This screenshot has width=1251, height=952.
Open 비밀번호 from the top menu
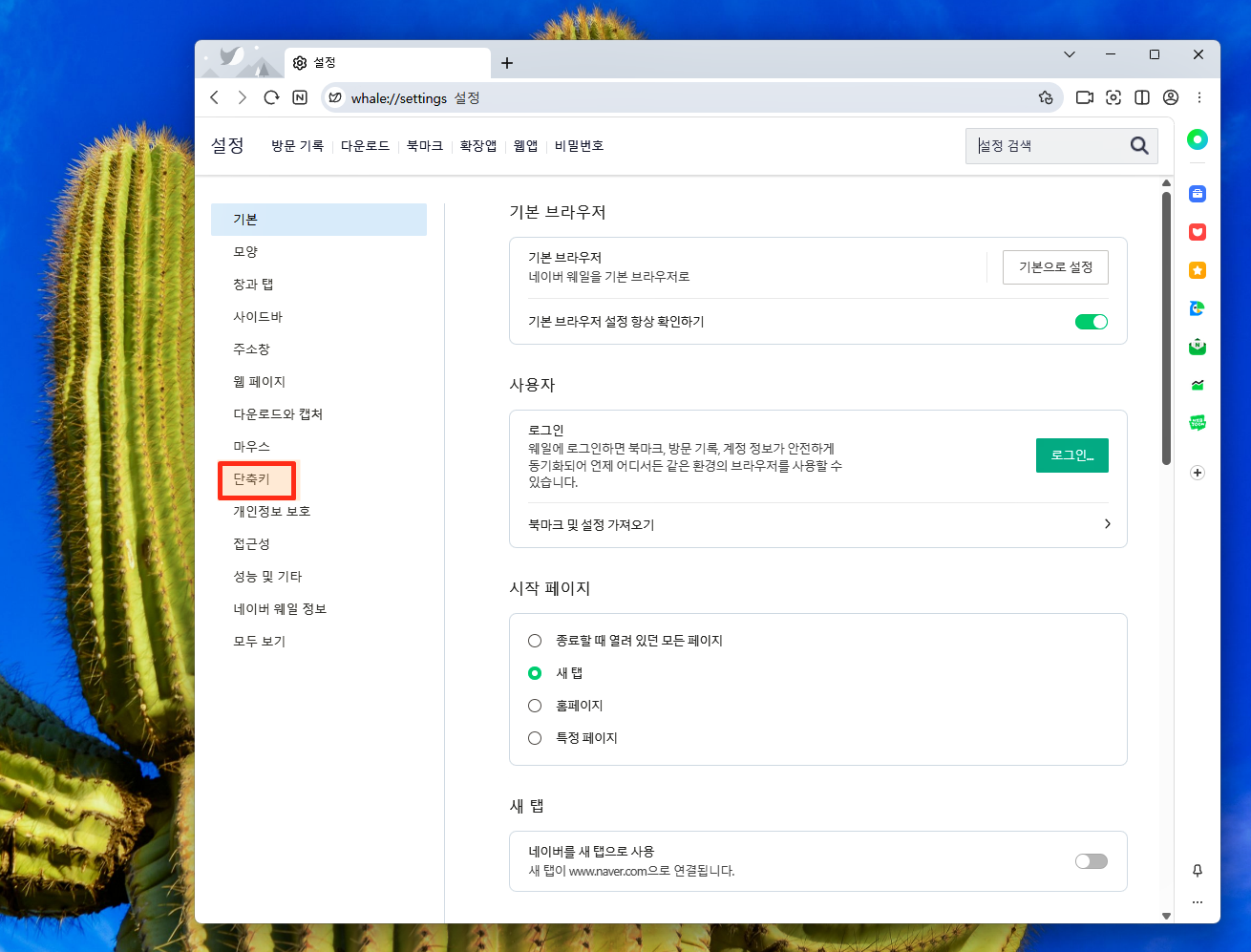tap(579, 146)
